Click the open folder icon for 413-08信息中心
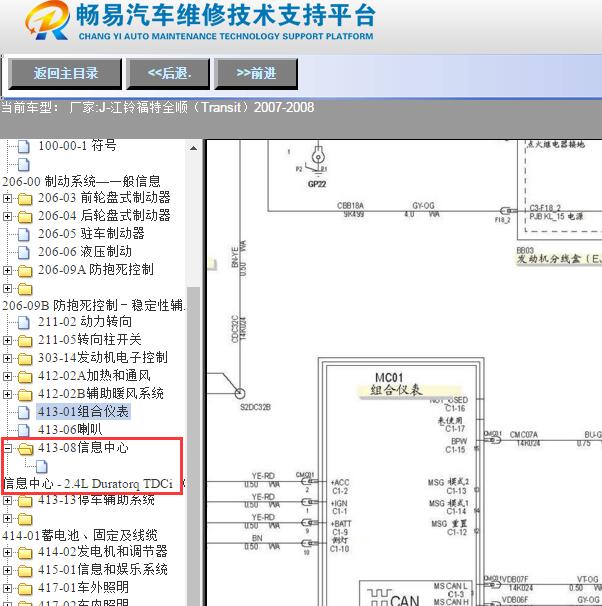 (x=26, y=448)
